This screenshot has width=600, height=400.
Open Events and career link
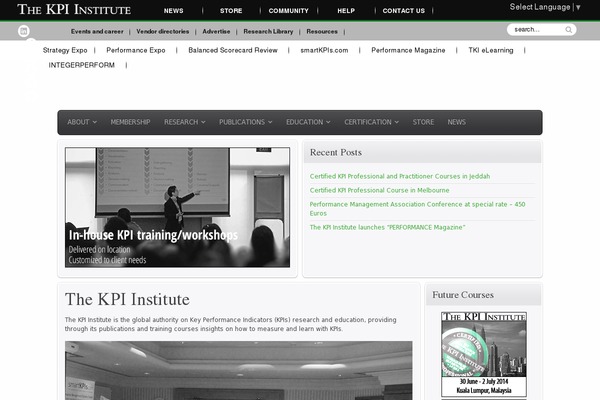tap(97, 31)
